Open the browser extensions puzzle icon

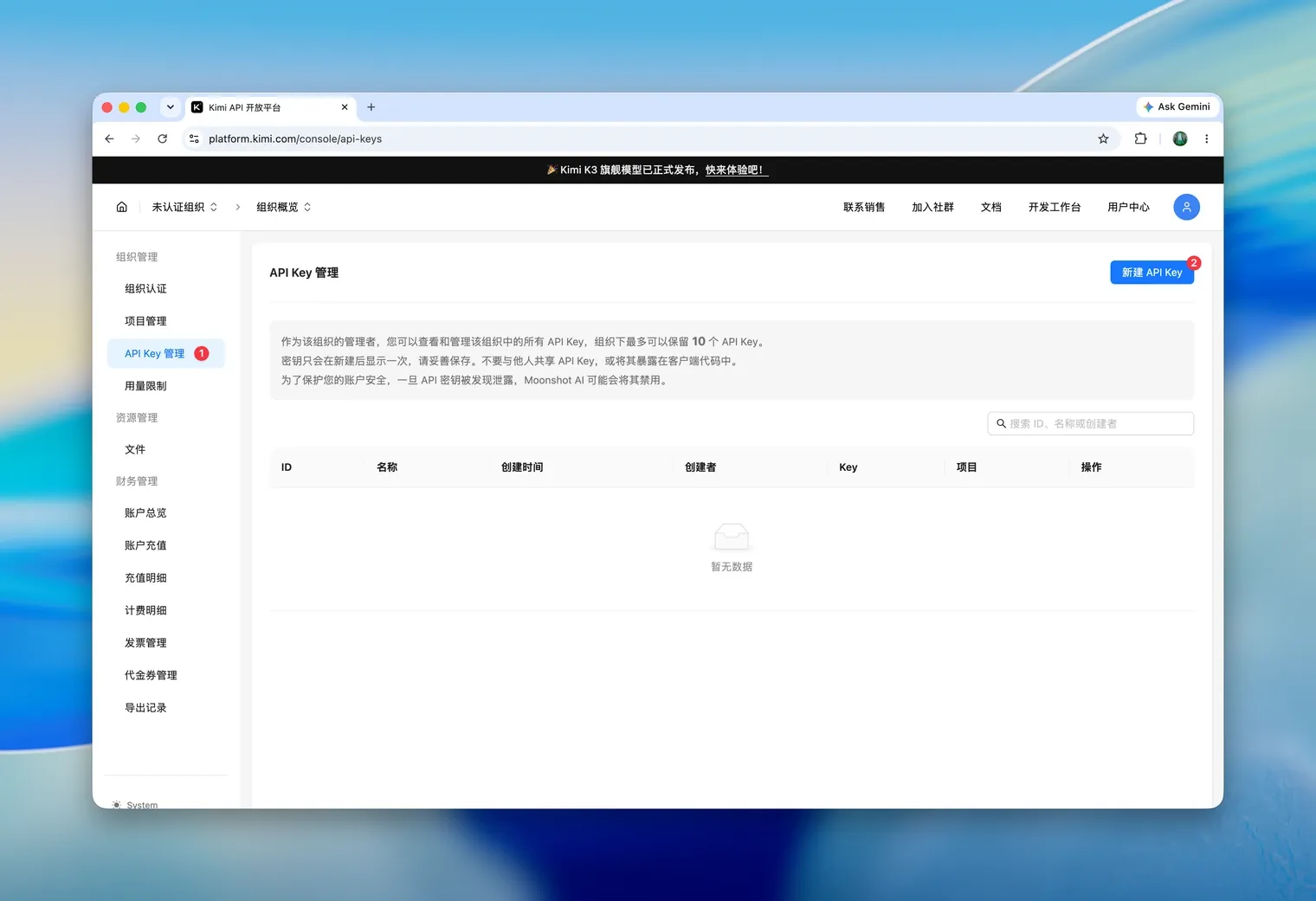point(1140,138)
